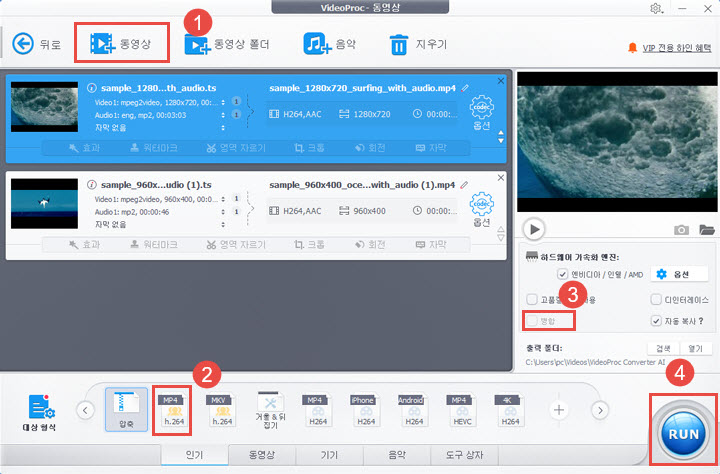Take a snapshot with camera icon
This screenshot has width=720, height=474.
pyautogui.click(x=681, y=230)
